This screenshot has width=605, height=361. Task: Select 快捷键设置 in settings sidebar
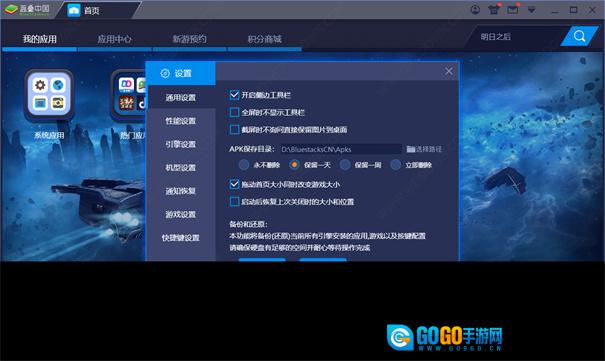[x=181, y=238]
